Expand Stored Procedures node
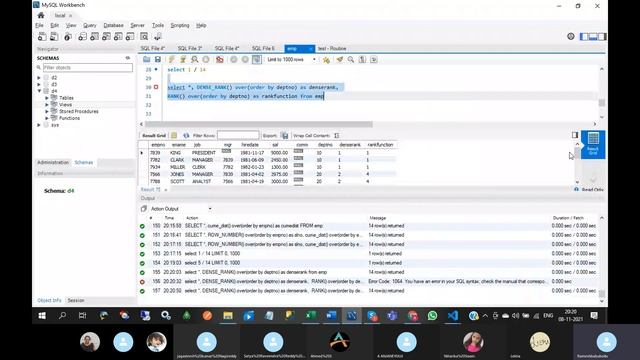The height and width of the screenshot is (360, 640). coord(47,111)
